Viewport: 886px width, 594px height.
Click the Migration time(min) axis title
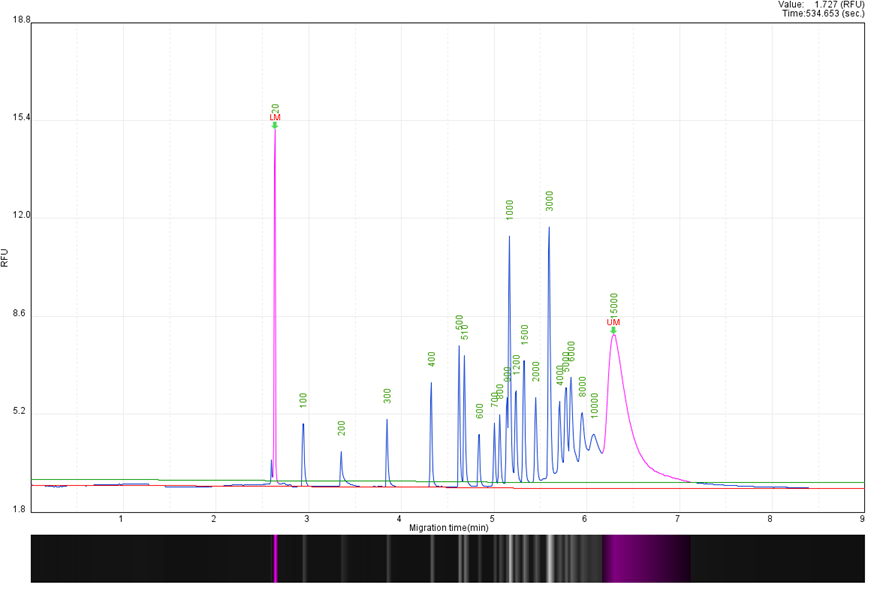(448, 527)
